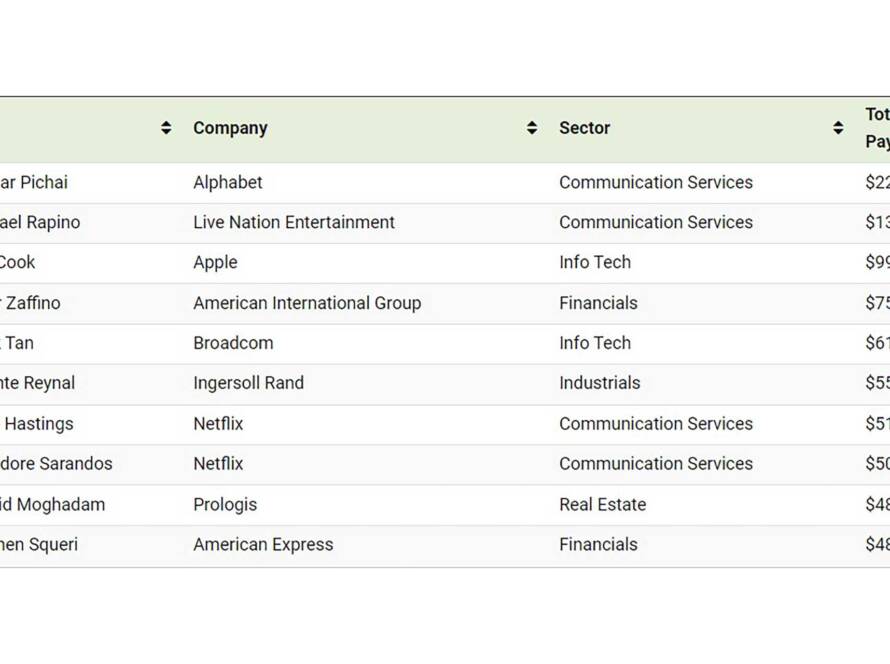Sort table by Sector column arrows
This screenshot has height=664, width=890.
click(838, 128)
